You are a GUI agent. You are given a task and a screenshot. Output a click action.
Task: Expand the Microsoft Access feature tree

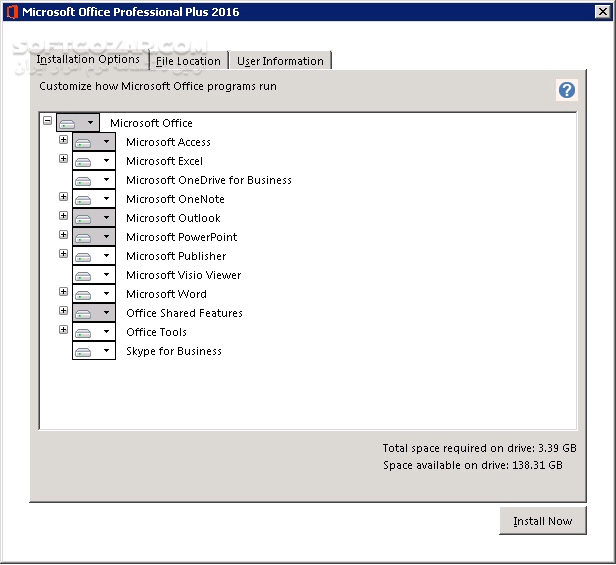pos(63,139)
